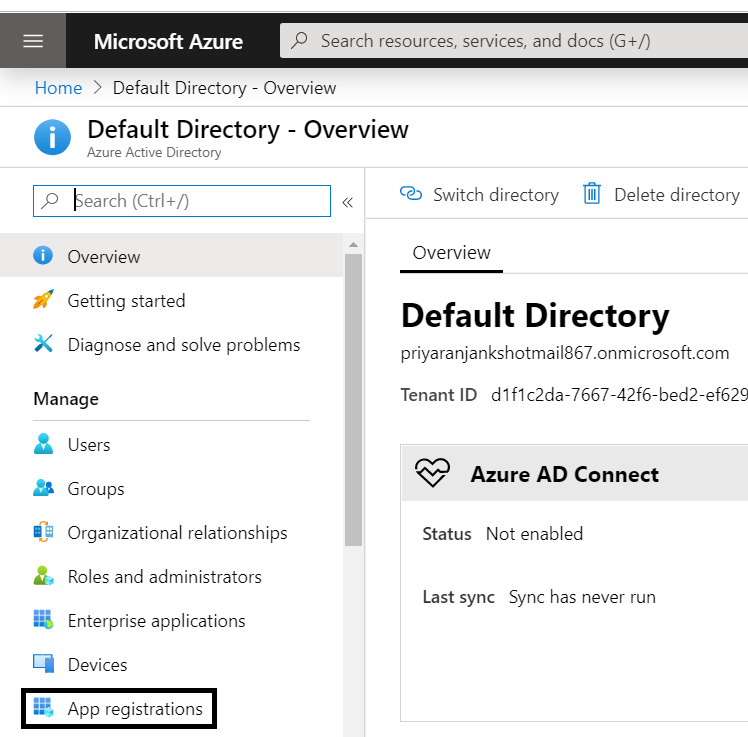The image size is (748, 737).
Task: Open Roles and administrators
Action: [x=171, y=576]
